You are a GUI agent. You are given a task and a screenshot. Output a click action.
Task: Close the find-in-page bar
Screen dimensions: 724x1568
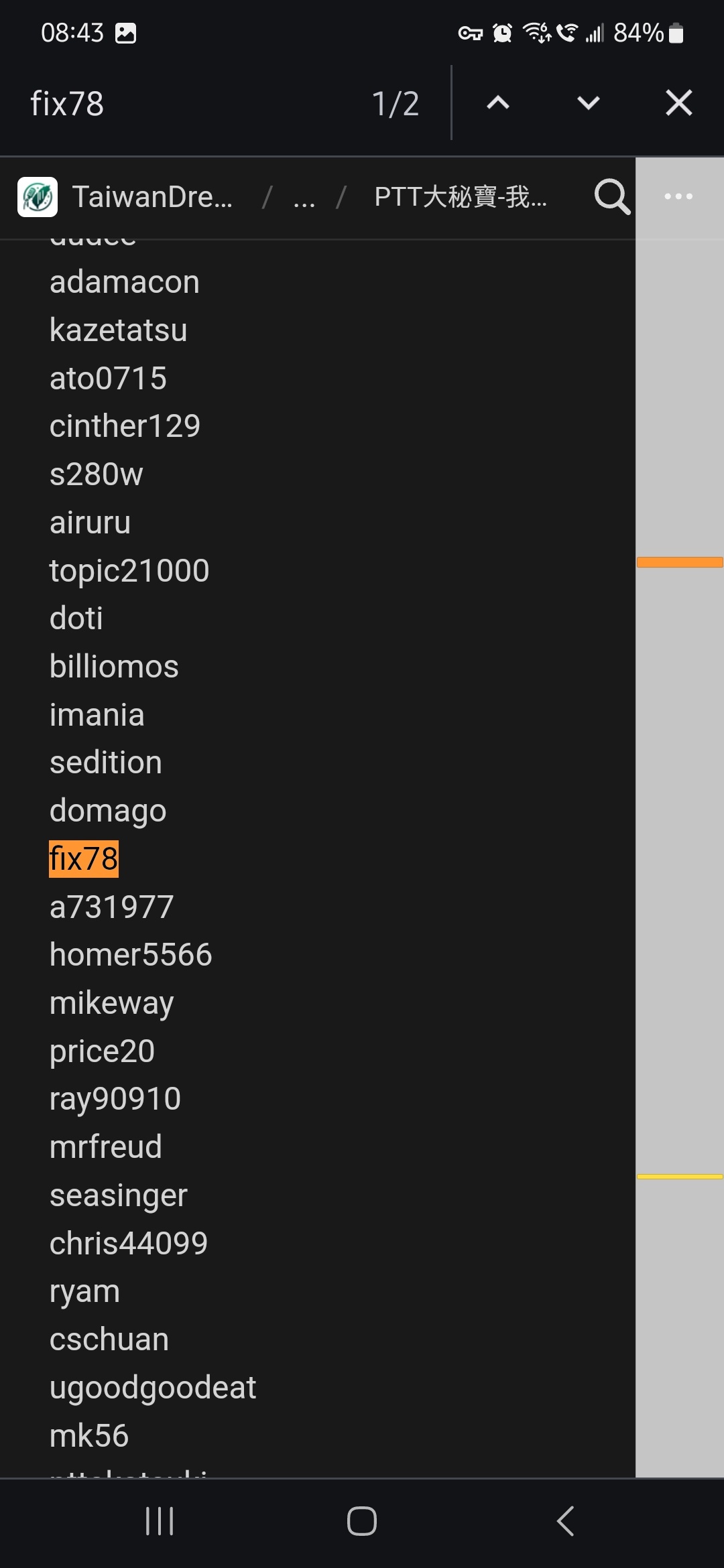678,103
